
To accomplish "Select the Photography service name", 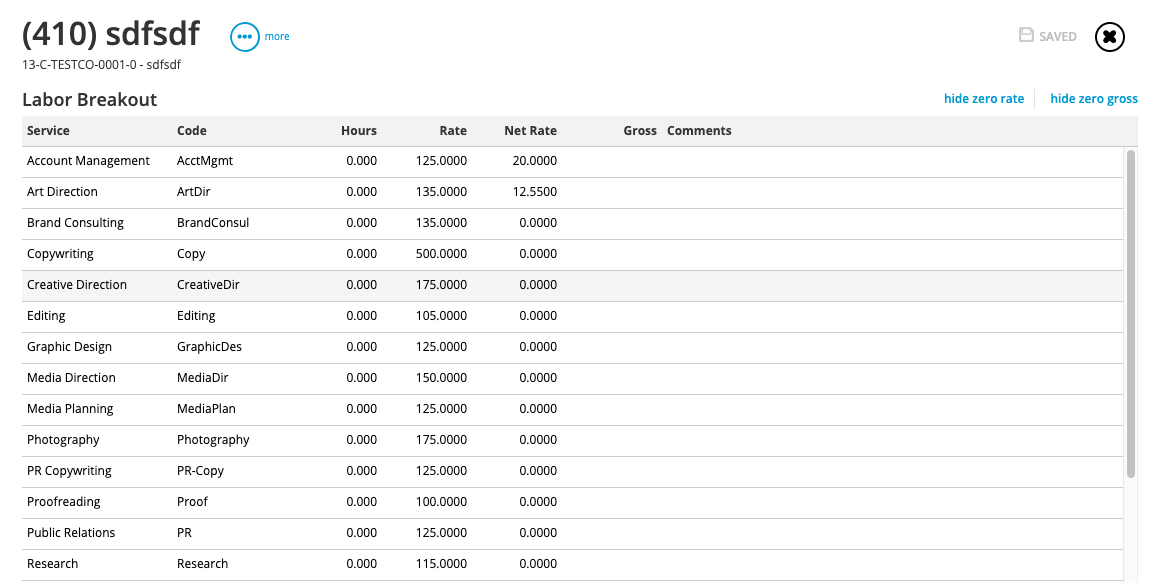I will pyautogui.click(x=63, y=439).
